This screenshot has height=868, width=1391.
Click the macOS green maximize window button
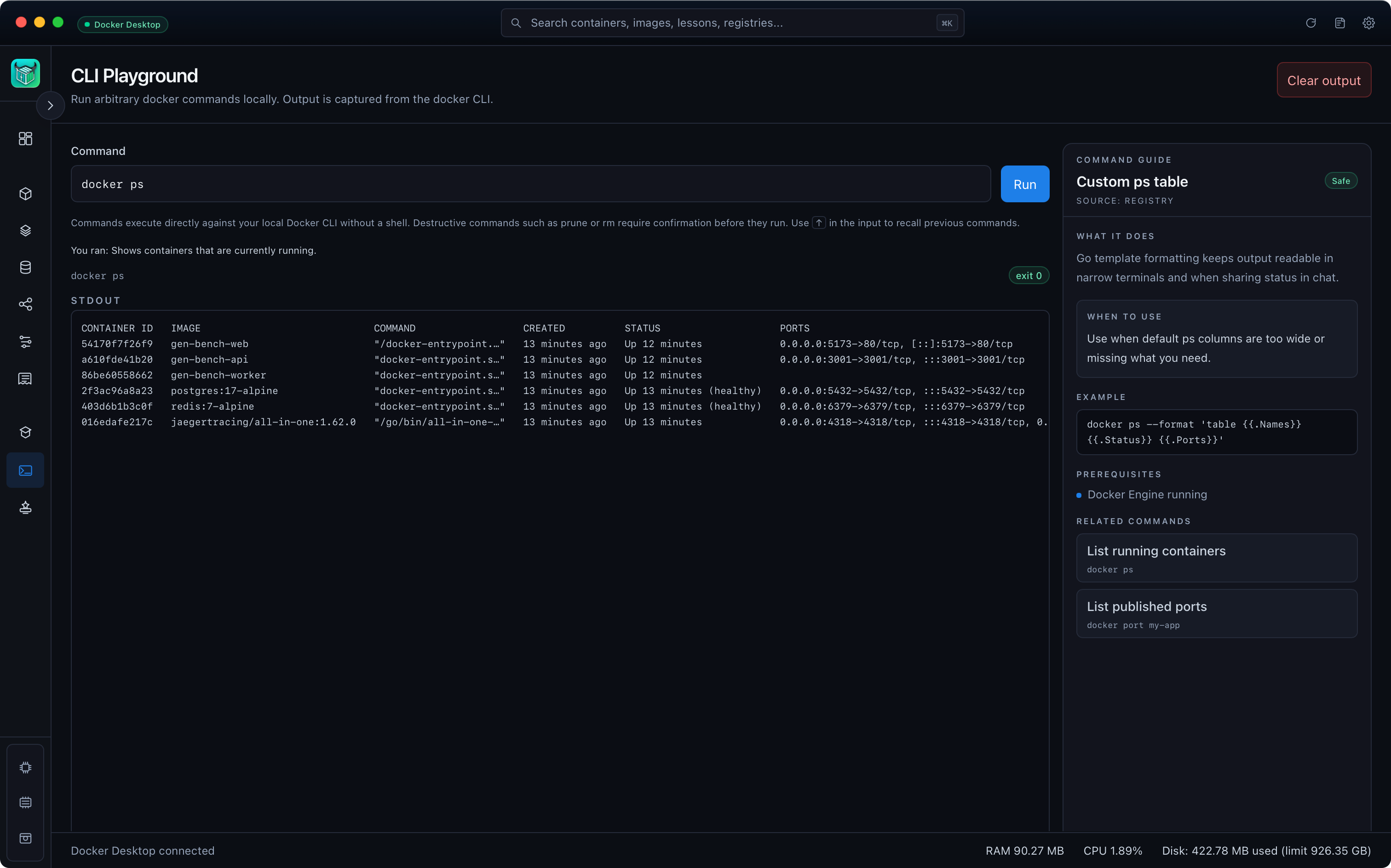point(58,22)
